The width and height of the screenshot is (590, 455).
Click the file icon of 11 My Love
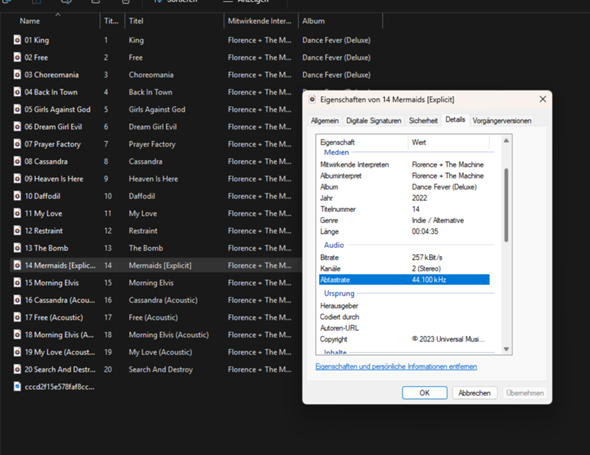(17, 213)
